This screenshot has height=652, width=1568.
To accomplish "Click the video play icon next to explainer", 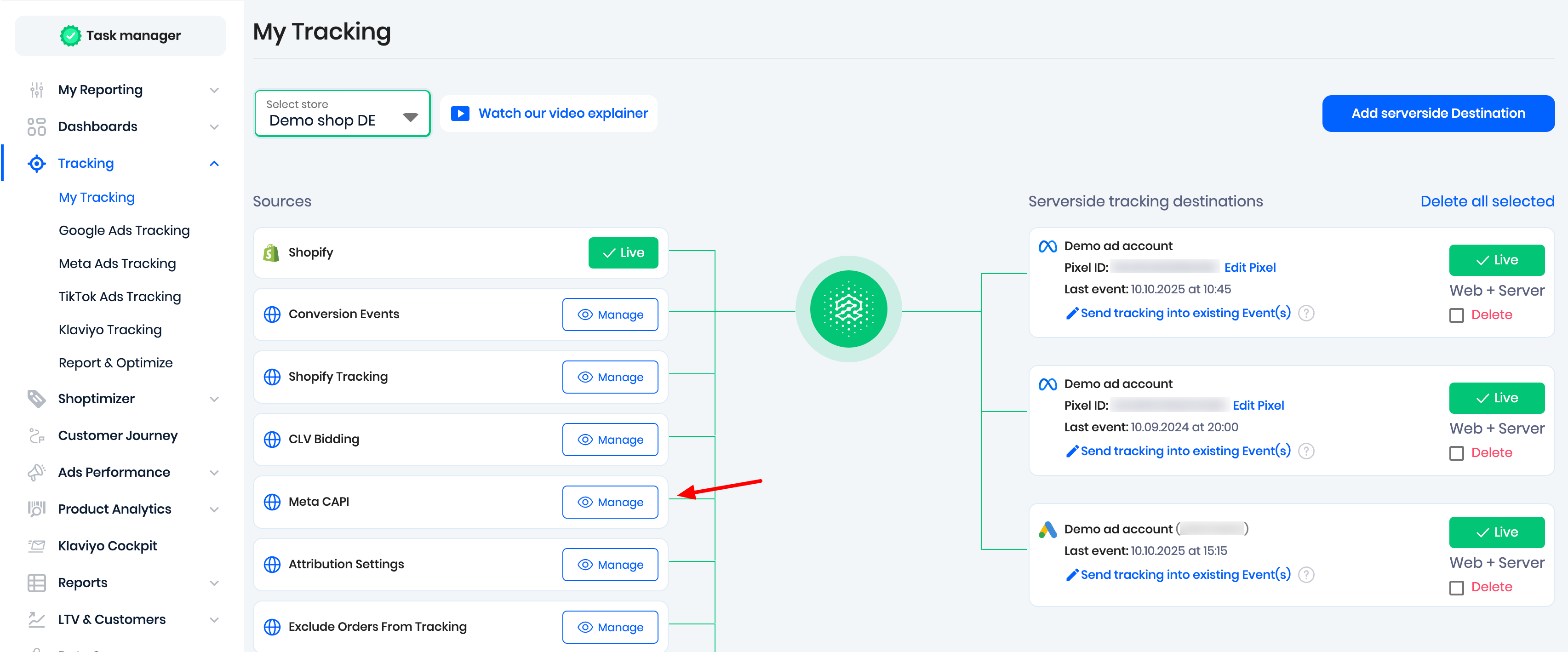I will [459, 114].
